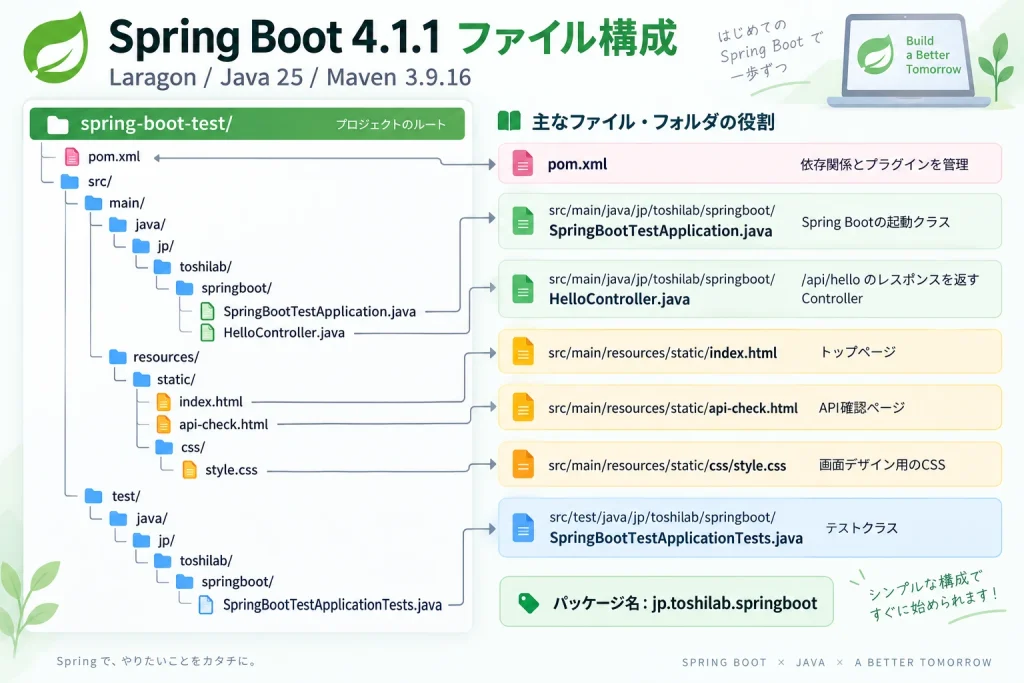Click the src/ folder icon
Screen dimensions: 1024x683
[70, 181]
